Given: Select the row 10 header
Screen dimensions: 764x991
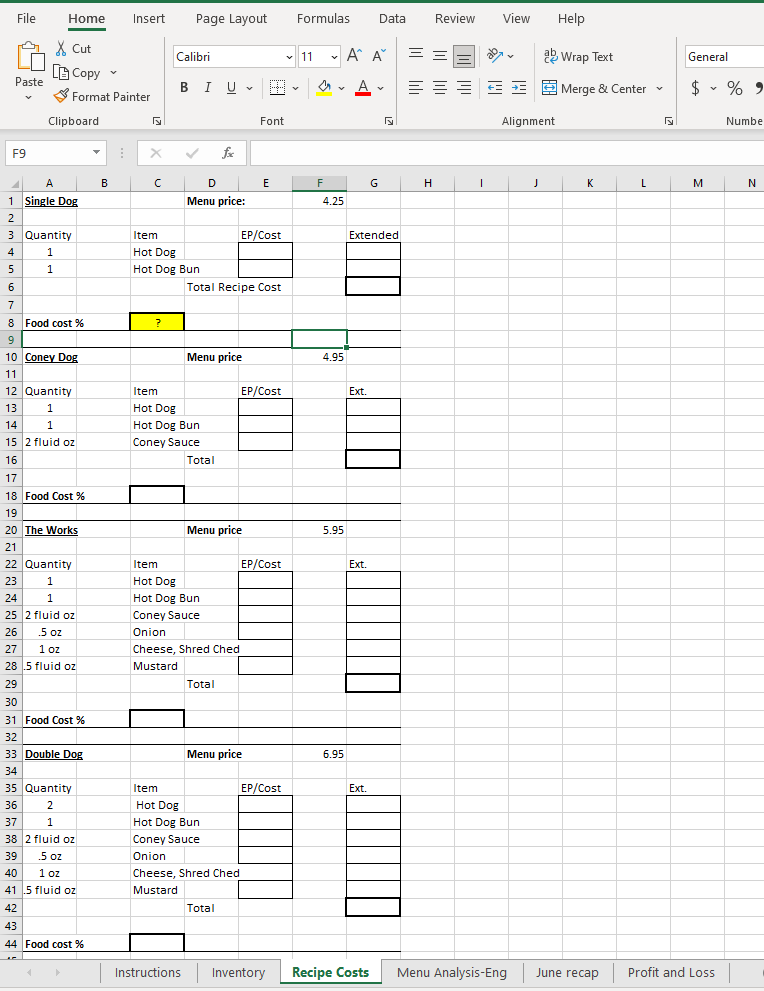Looking at the screenshot, I should click(x=11, y=357).
